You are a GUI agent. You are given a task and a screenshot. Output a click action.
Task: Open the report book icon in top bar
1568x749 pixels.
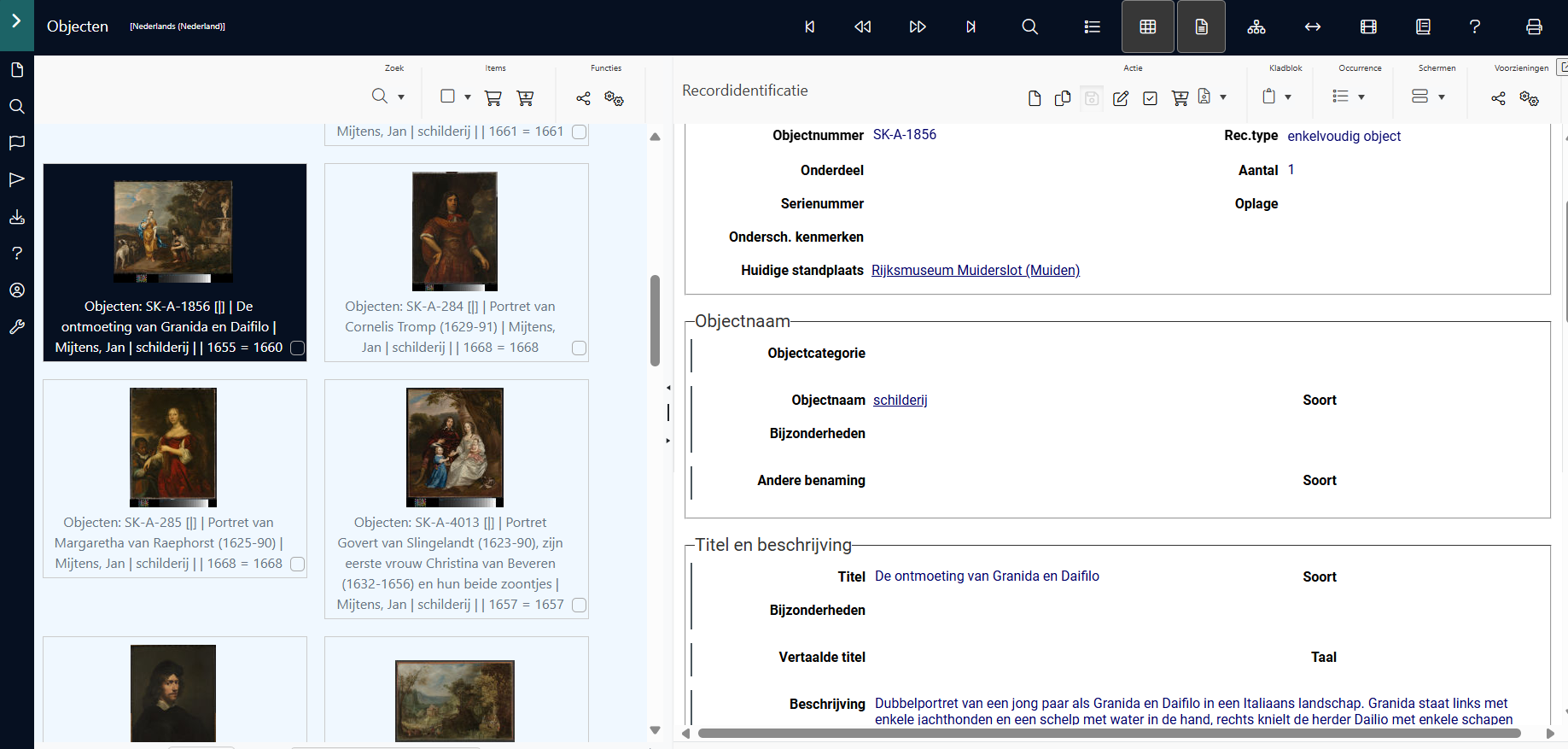point(1423,26)
